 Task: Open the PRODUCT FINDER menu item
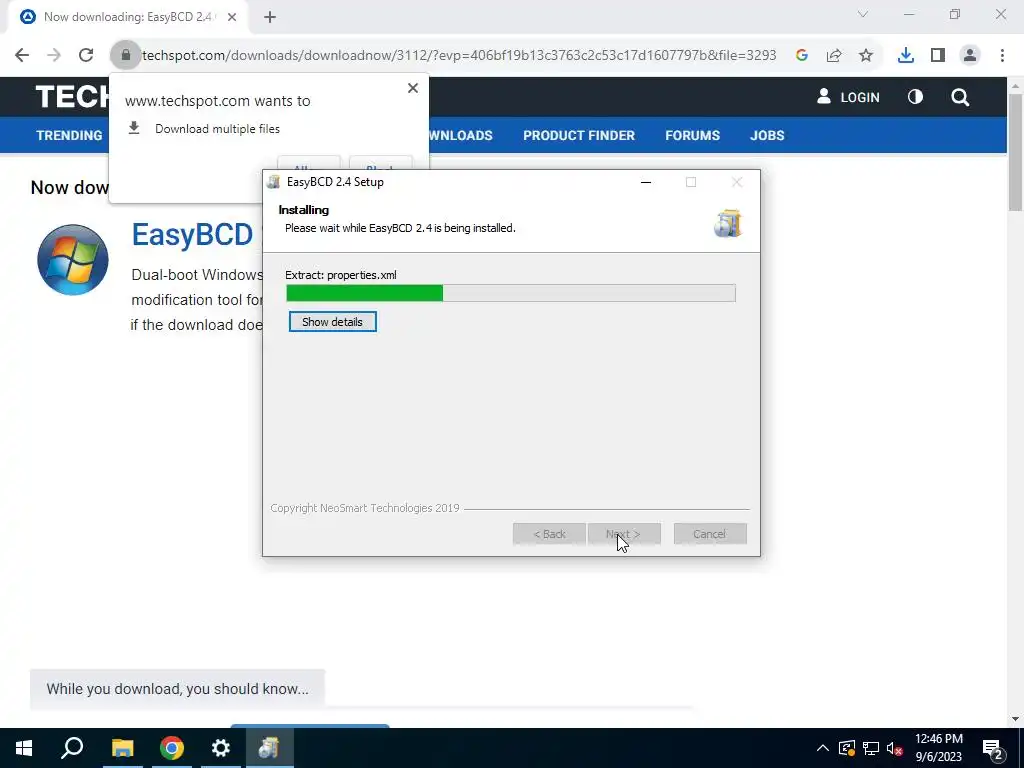coord(579,135)
